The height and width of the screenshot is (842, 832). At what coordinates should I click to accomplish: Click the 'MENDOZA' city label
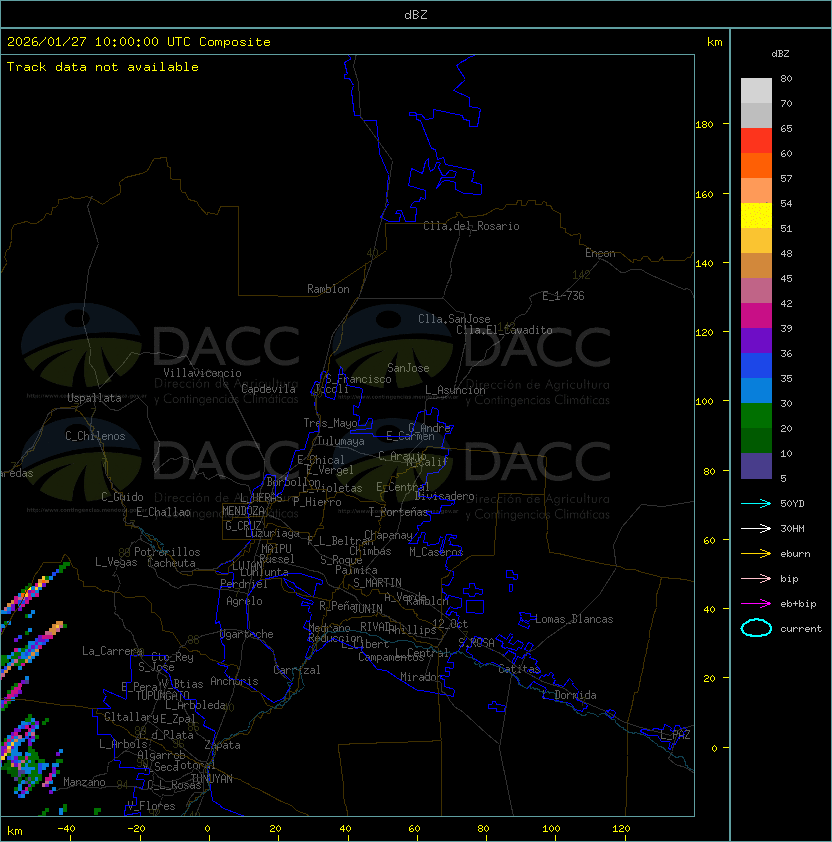(x=243, y=511)
